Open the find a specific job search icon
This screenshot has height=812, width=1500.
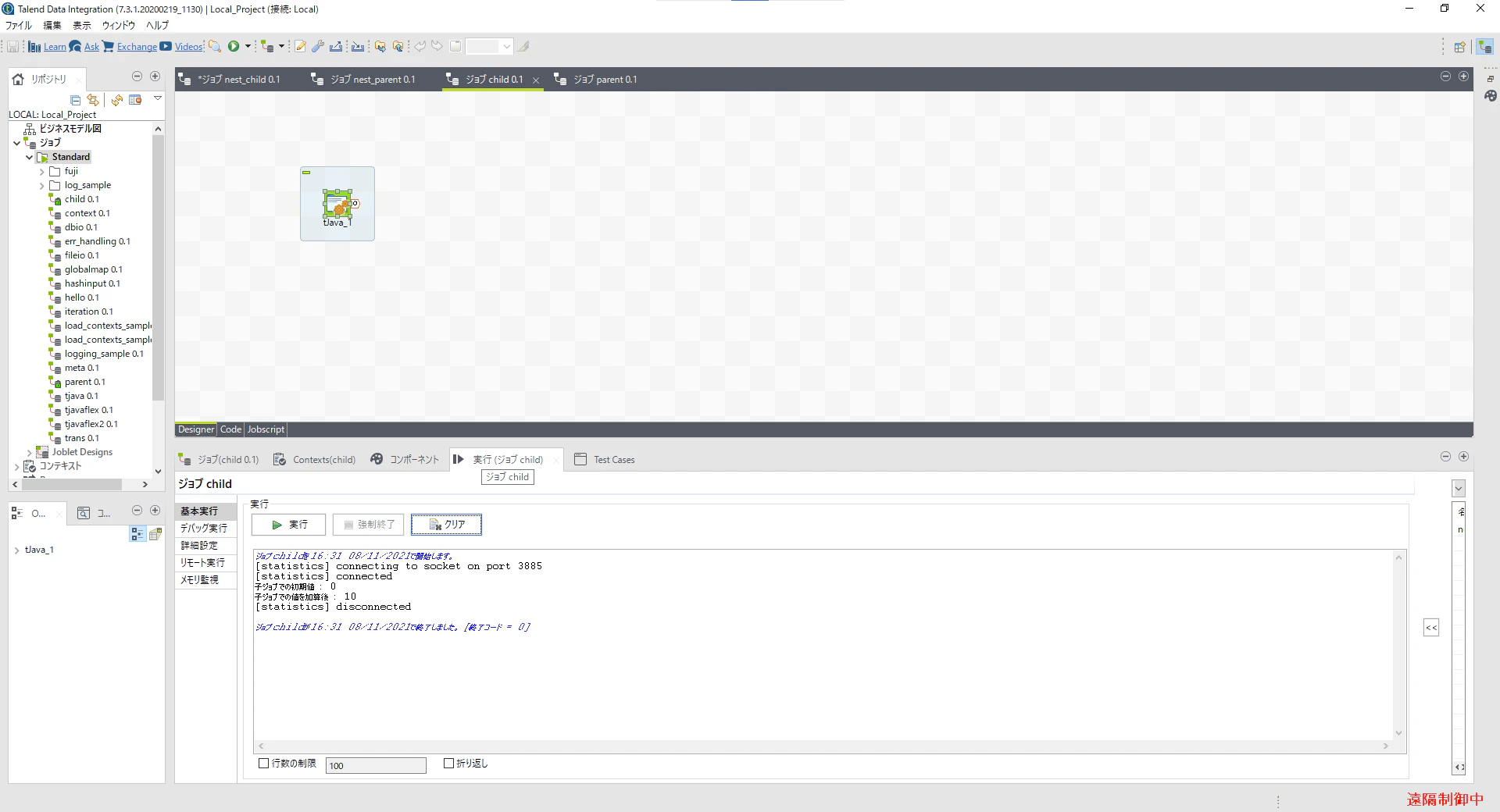click(x=214, y=46)
